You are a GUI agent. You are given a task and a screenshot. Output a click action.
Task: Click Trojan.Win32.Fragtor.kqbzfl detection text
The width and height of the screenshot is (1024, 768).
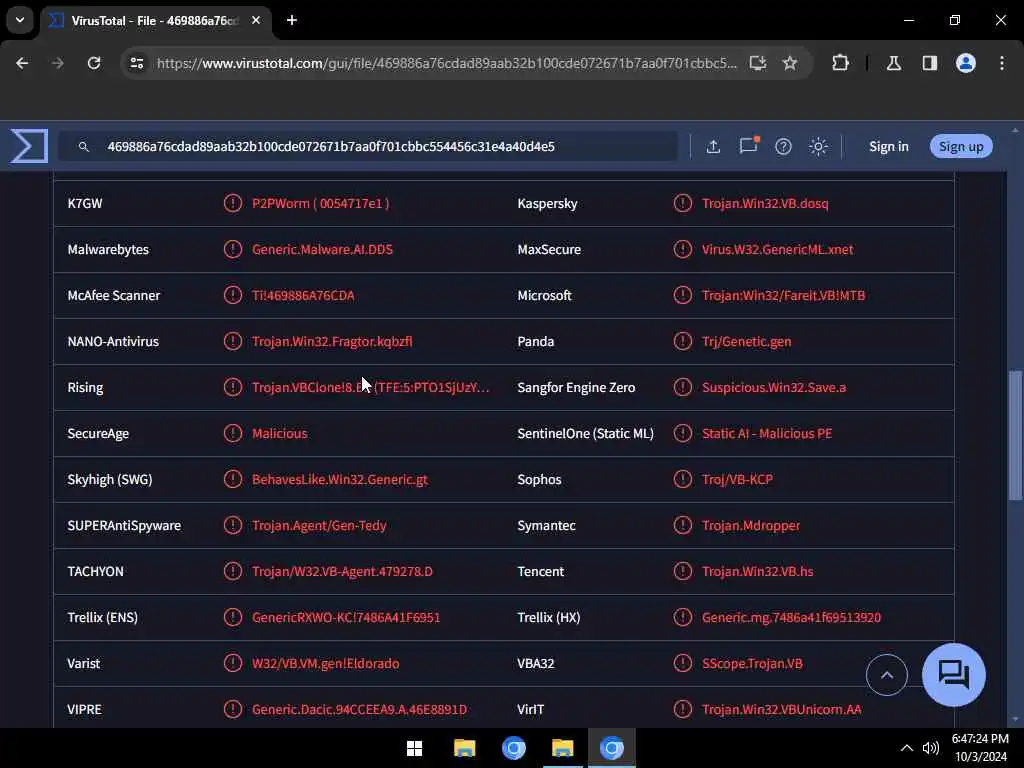[332, 341]
